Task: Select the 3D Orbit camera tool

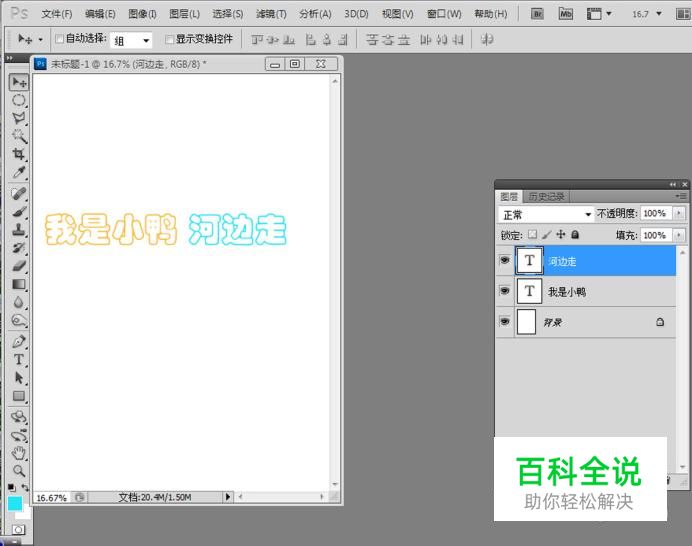Action: pyautogui.click(x=19, y=435)
